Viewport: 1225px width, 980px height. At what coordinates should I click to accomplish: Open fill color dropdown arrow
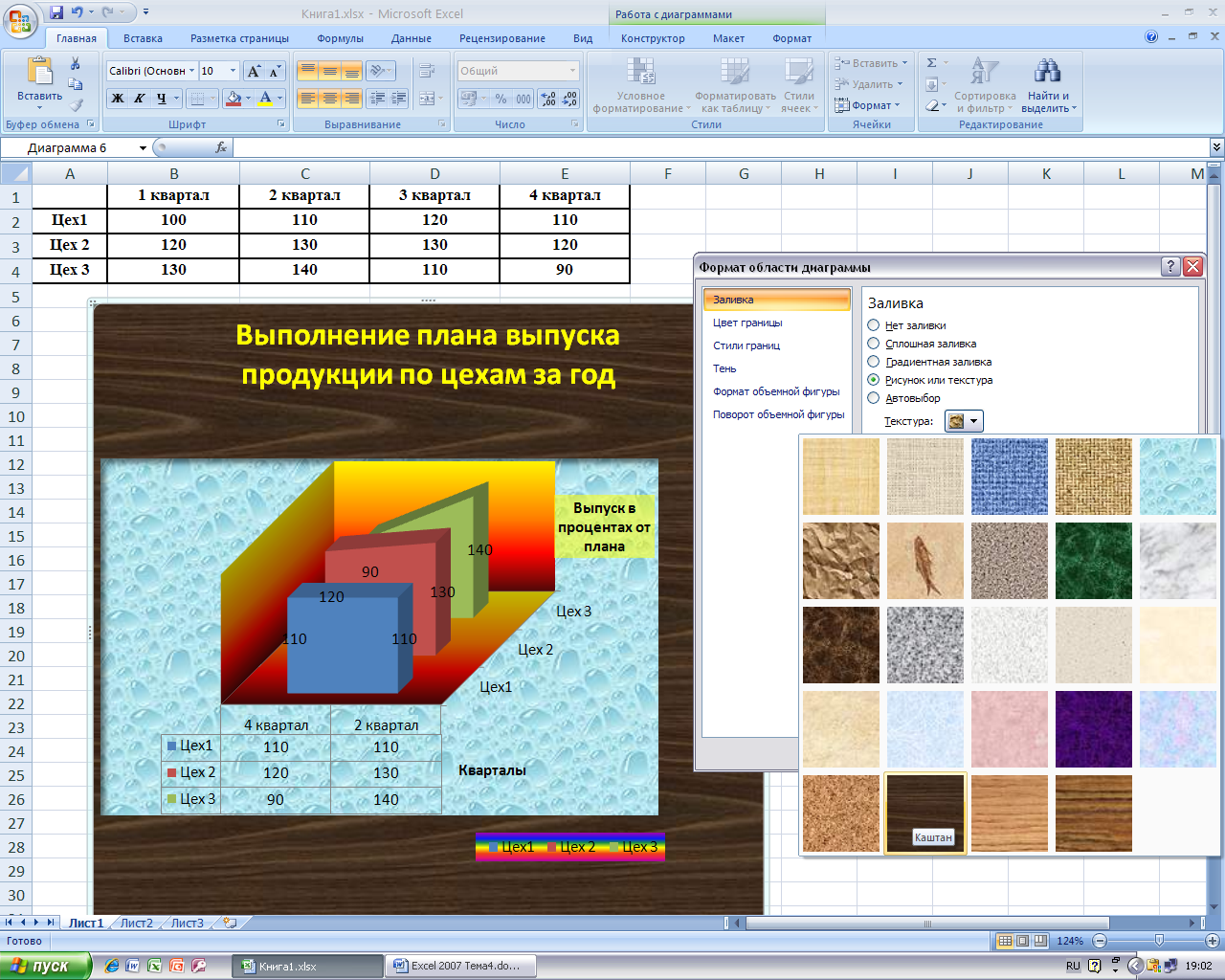coord(248,98)
